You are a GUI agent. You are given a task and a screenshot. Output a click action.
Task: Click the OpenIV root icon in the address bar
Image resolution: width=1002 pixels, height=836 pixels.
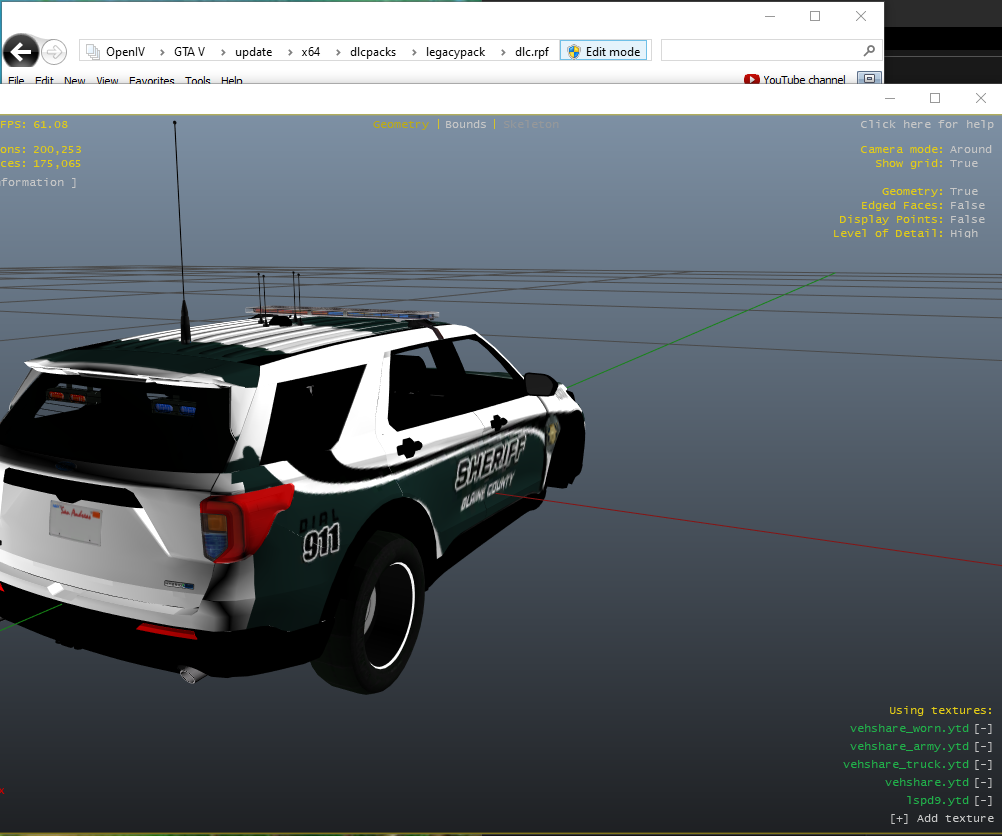click(x=93, y=52)
